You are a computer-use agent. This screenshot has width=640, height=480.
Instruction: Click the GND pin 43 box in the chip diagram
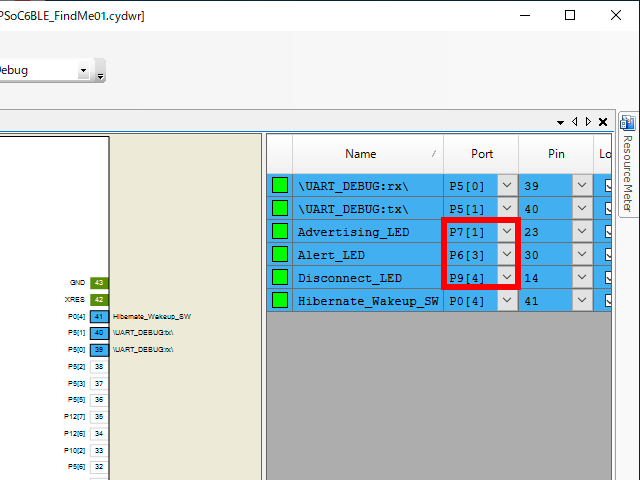[99, 282]
